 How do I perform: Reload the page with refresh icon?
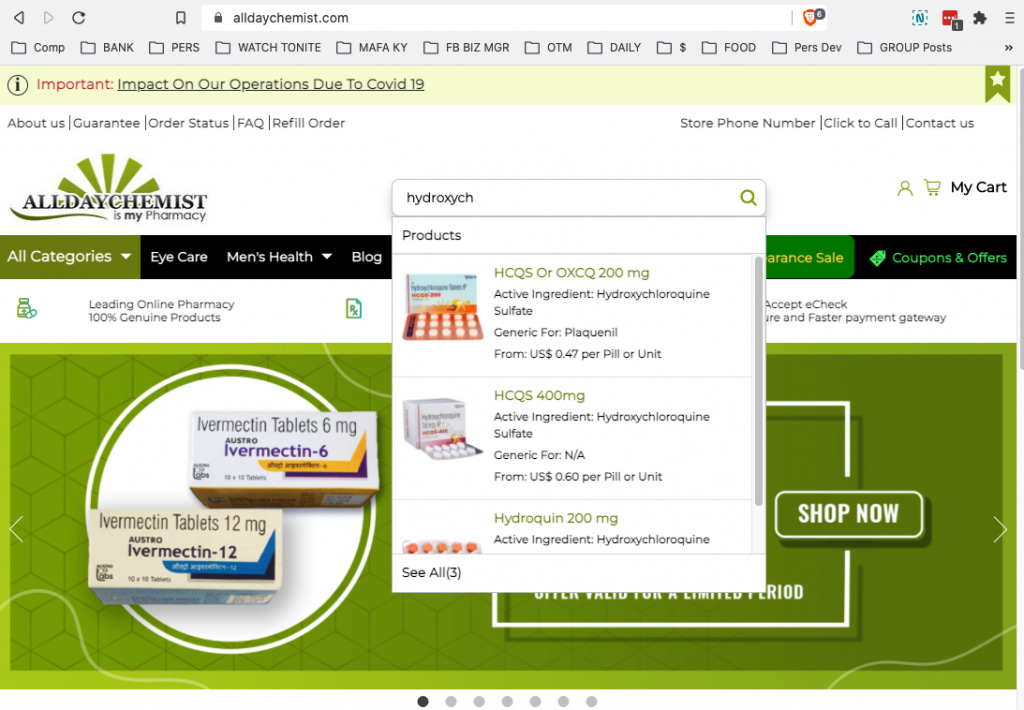[x=78, y=18]
